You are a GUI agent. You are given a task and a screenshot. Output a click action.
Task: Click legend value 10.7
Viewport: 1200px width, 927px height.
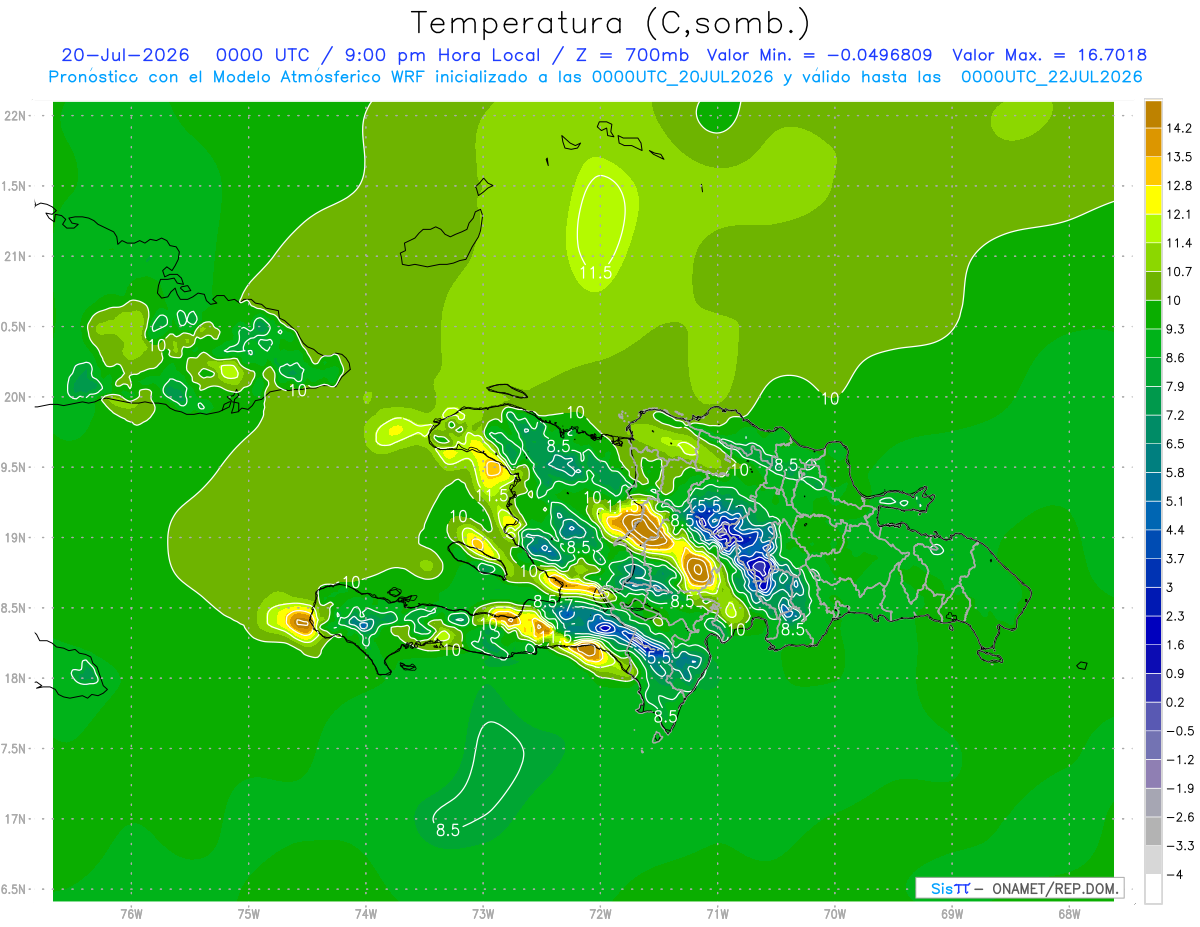coord(1179,272)
